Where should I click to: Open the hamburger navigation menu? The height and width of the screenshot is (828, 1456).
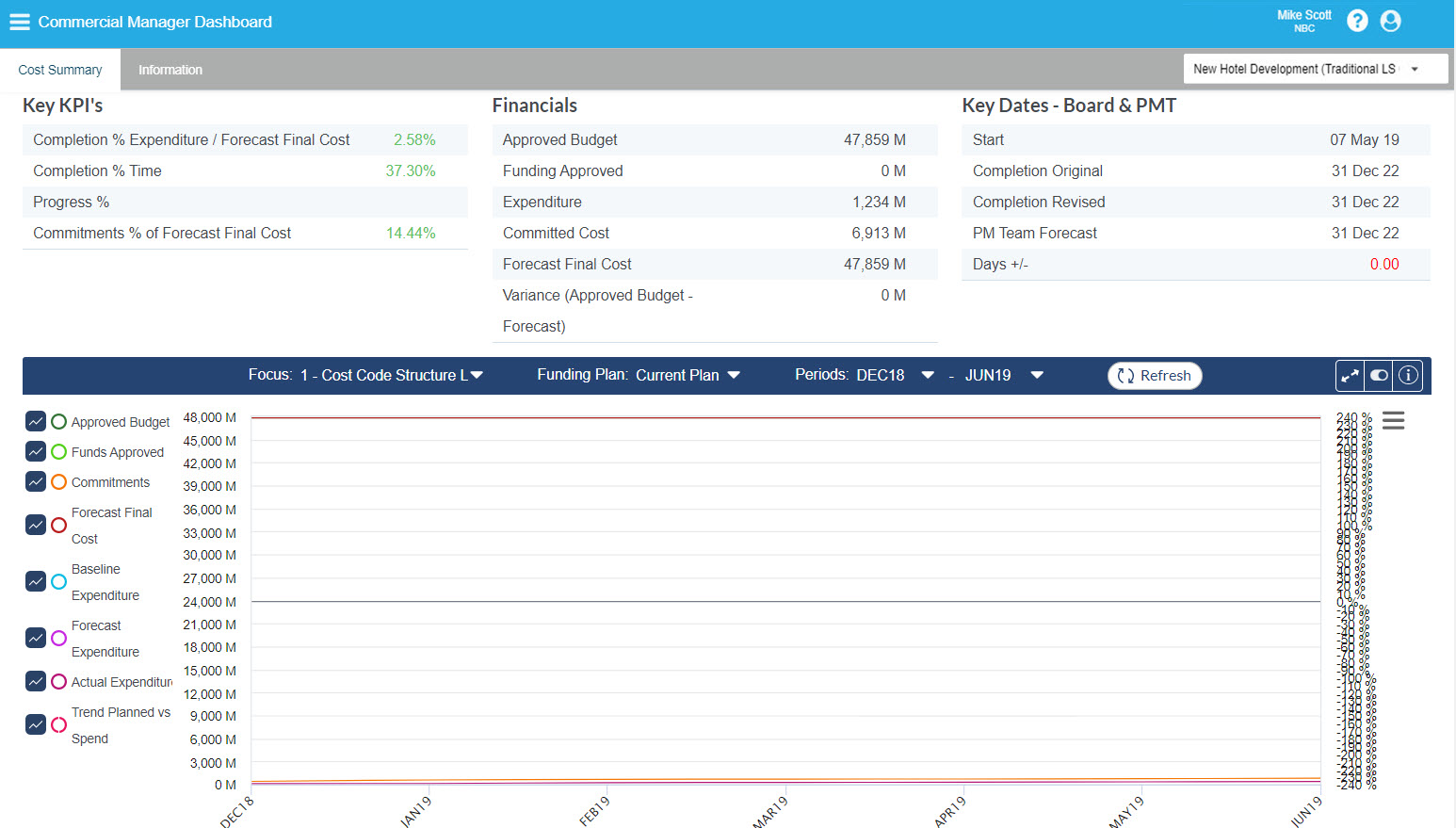[x=20, y=21]
